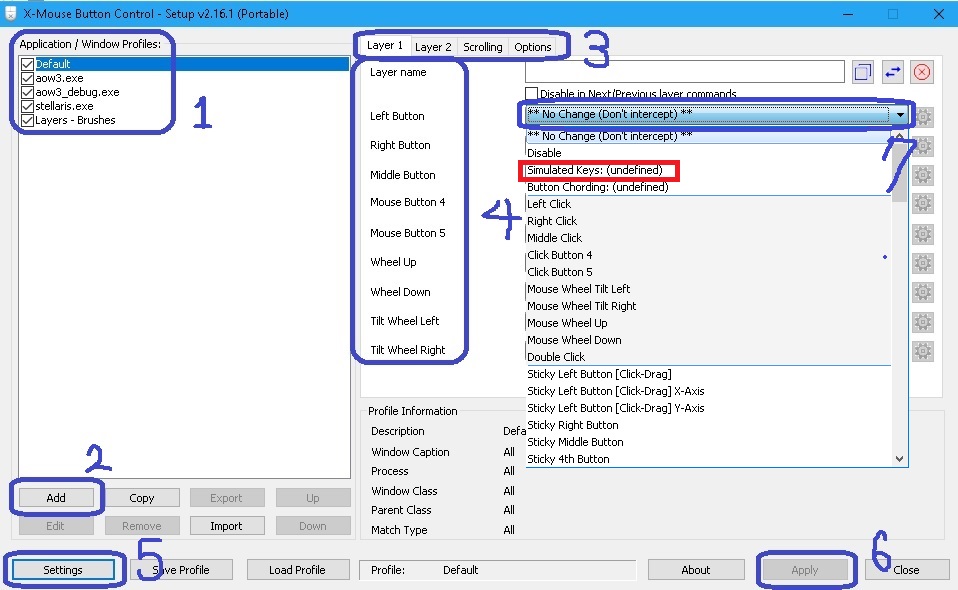Image resolution: width=958 pixels, height=590 pixels.
Task: Click the Add profile button
Action: pos(56,498)
